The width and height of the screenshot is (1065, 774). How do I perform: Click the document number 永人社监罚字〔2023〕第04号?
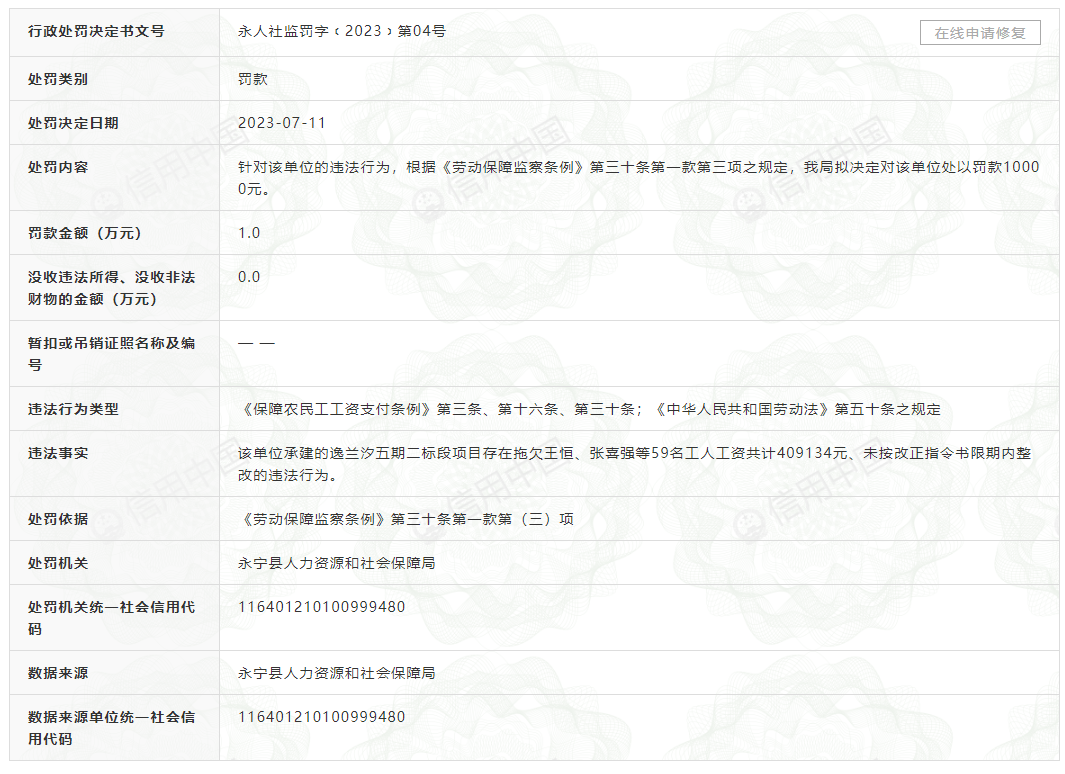[x=341, y=31]
